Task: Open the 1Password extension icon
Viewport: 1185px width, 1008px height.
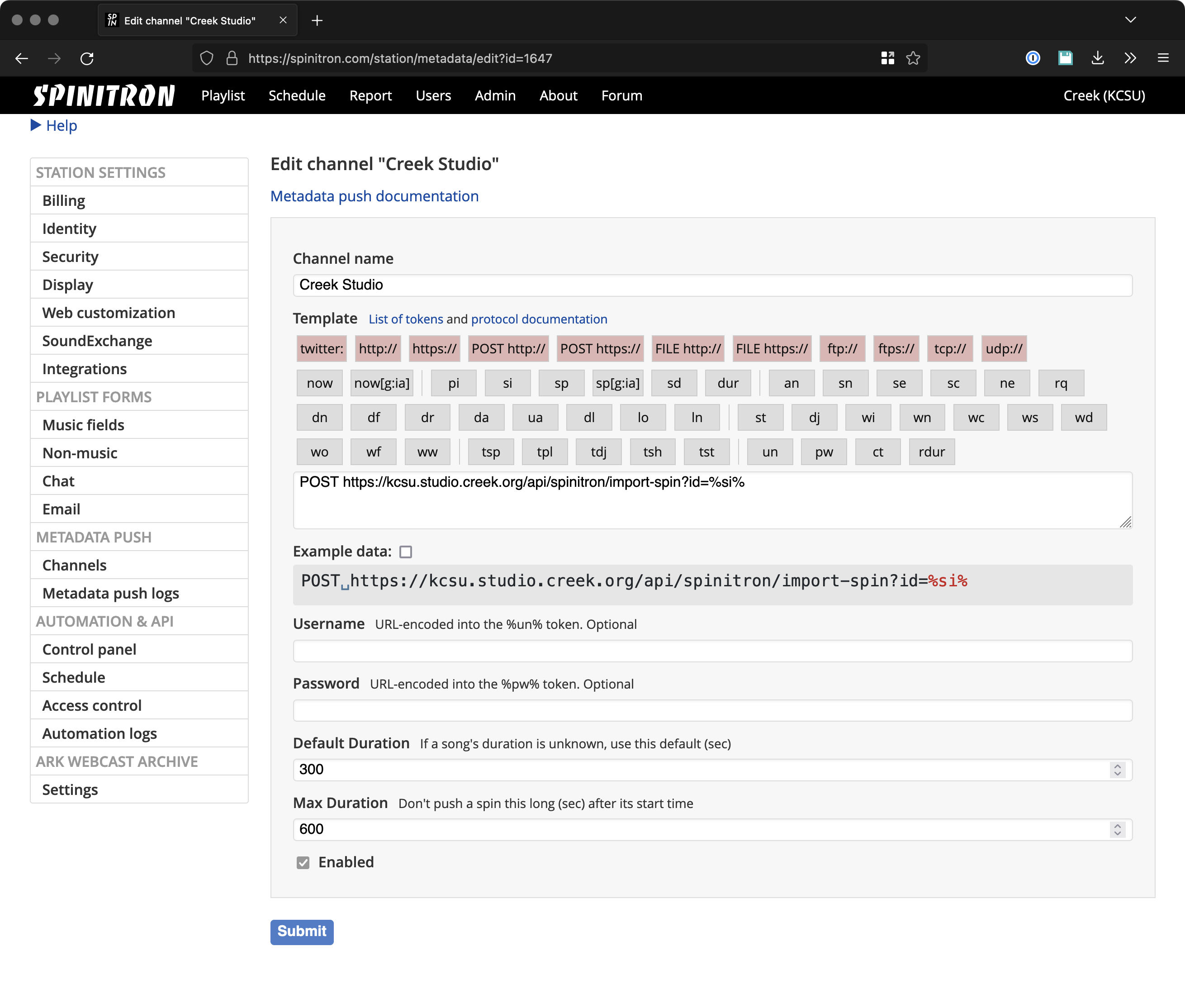Action: tap(1033, 58)
